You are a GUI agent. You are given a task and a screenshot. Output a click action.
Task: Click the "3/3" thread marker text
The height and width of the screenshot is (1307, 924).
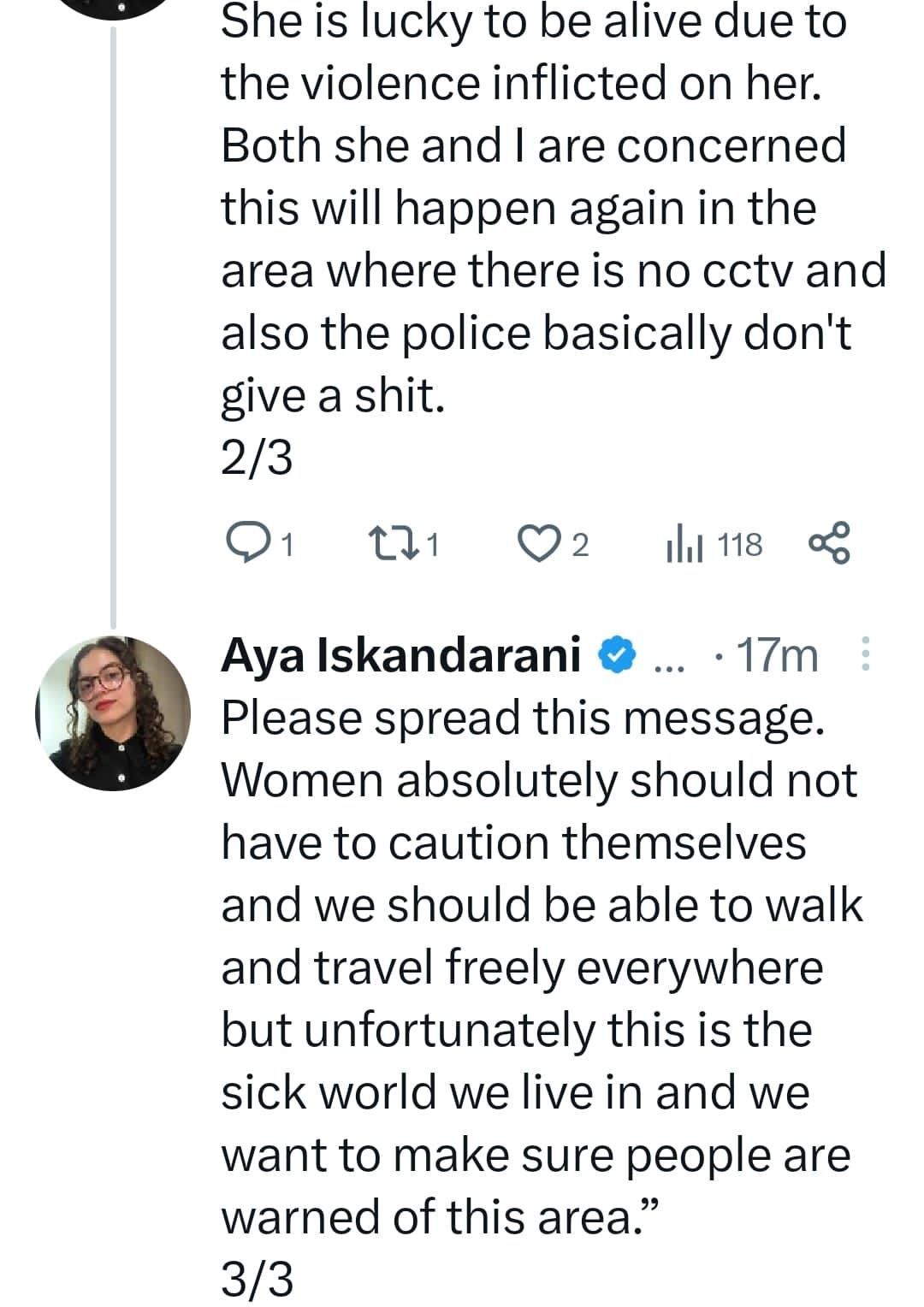pos(257,1280)
